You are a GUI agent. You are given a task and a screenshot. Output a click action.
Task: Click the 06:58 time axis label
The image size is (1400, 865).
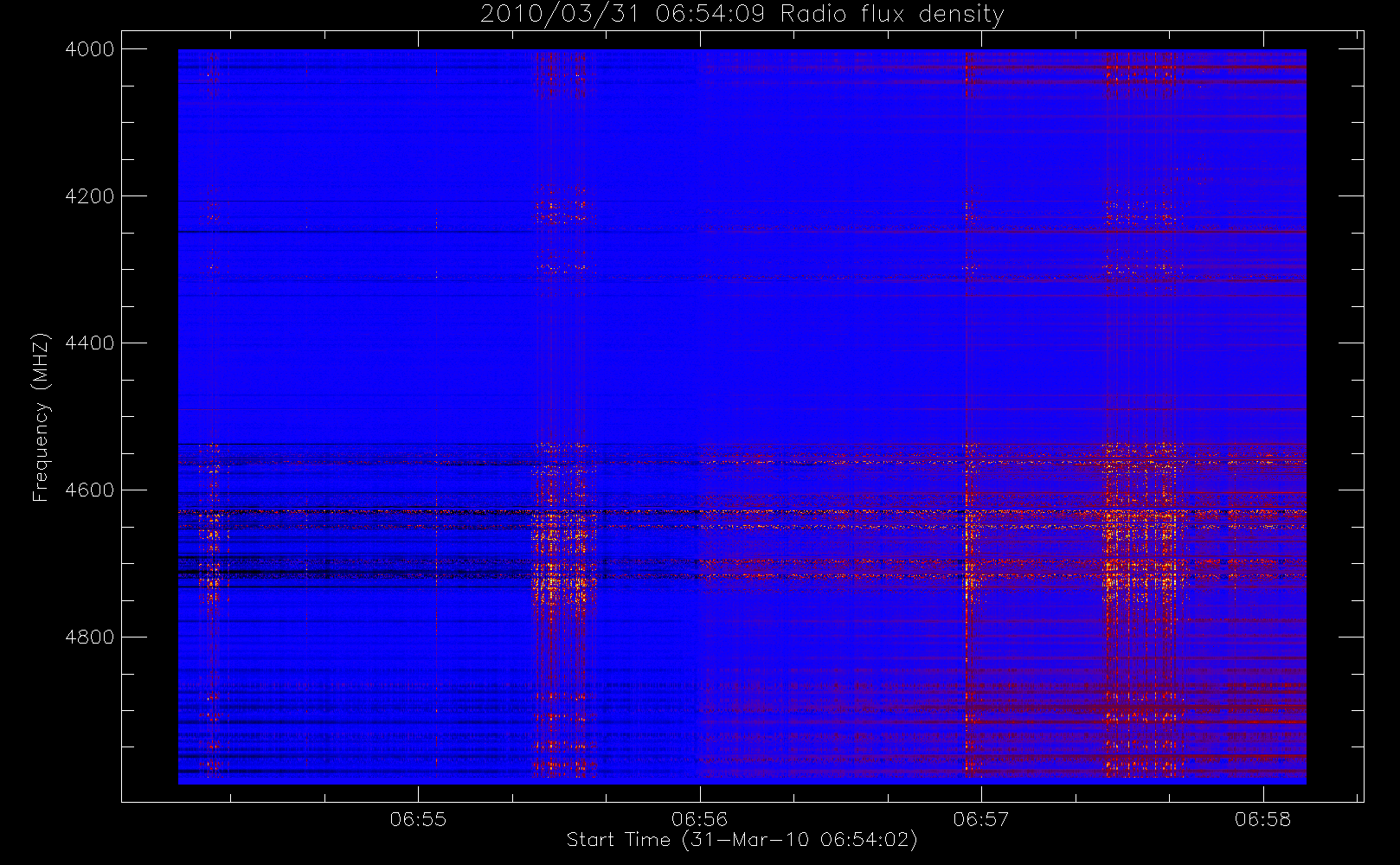1263,819
